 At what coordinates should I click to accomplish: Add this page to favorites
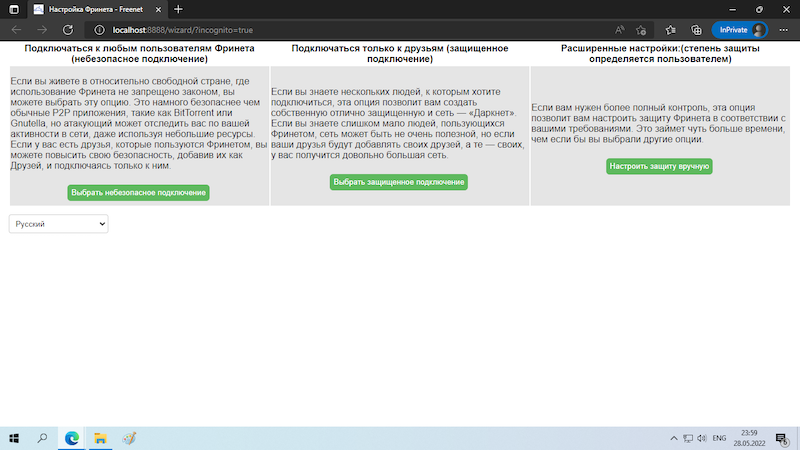[x=641, y=30]
